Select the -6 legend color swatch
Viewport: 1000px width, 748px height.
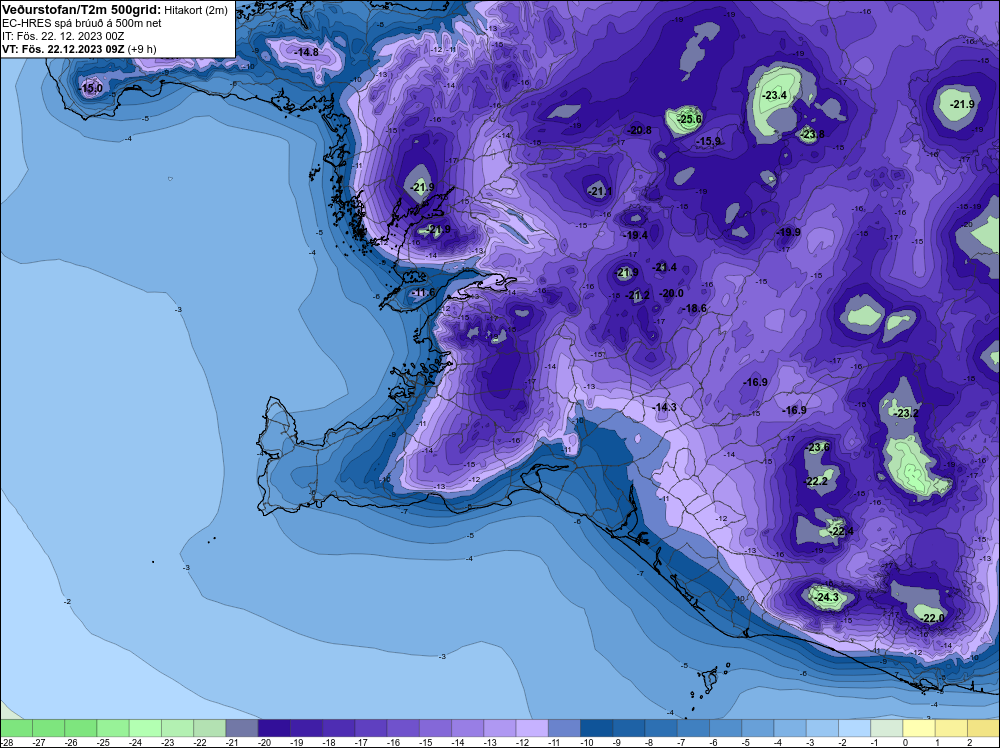tap(726, 728)
